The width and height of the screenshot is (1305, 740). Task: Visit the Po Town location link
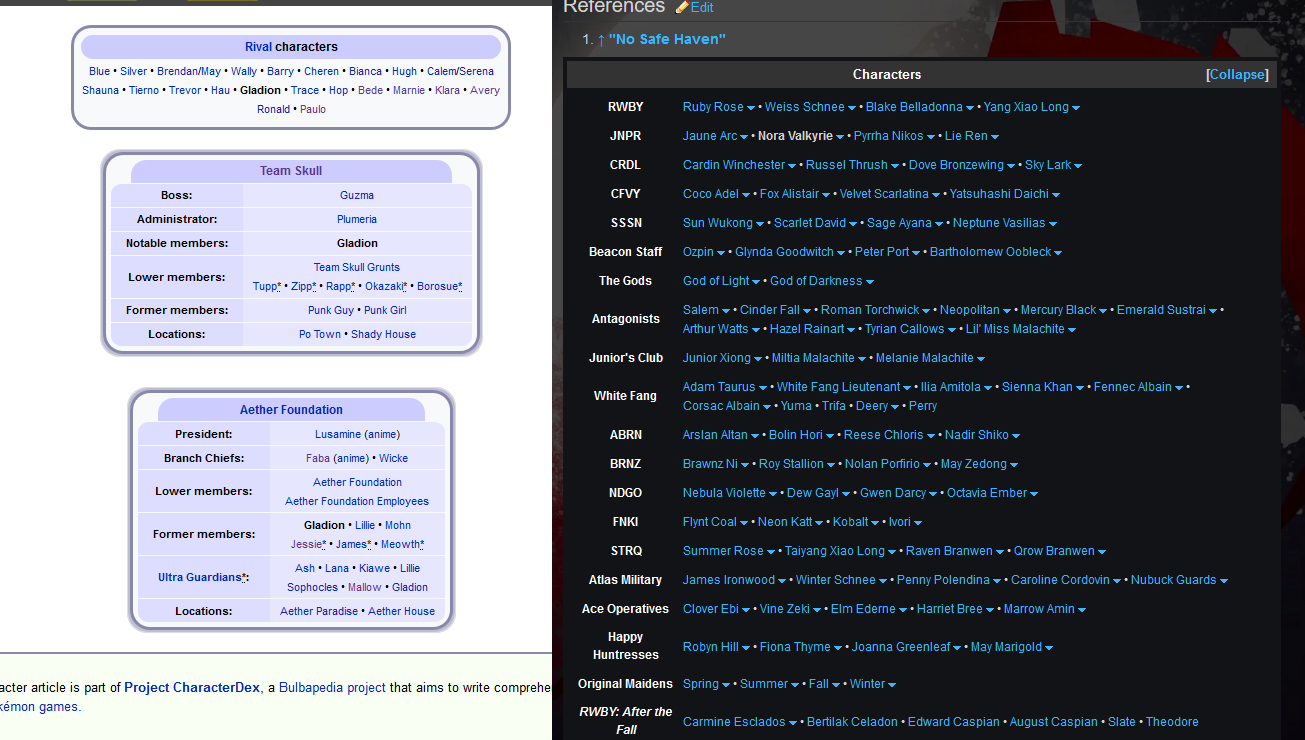tap(319, 333)
